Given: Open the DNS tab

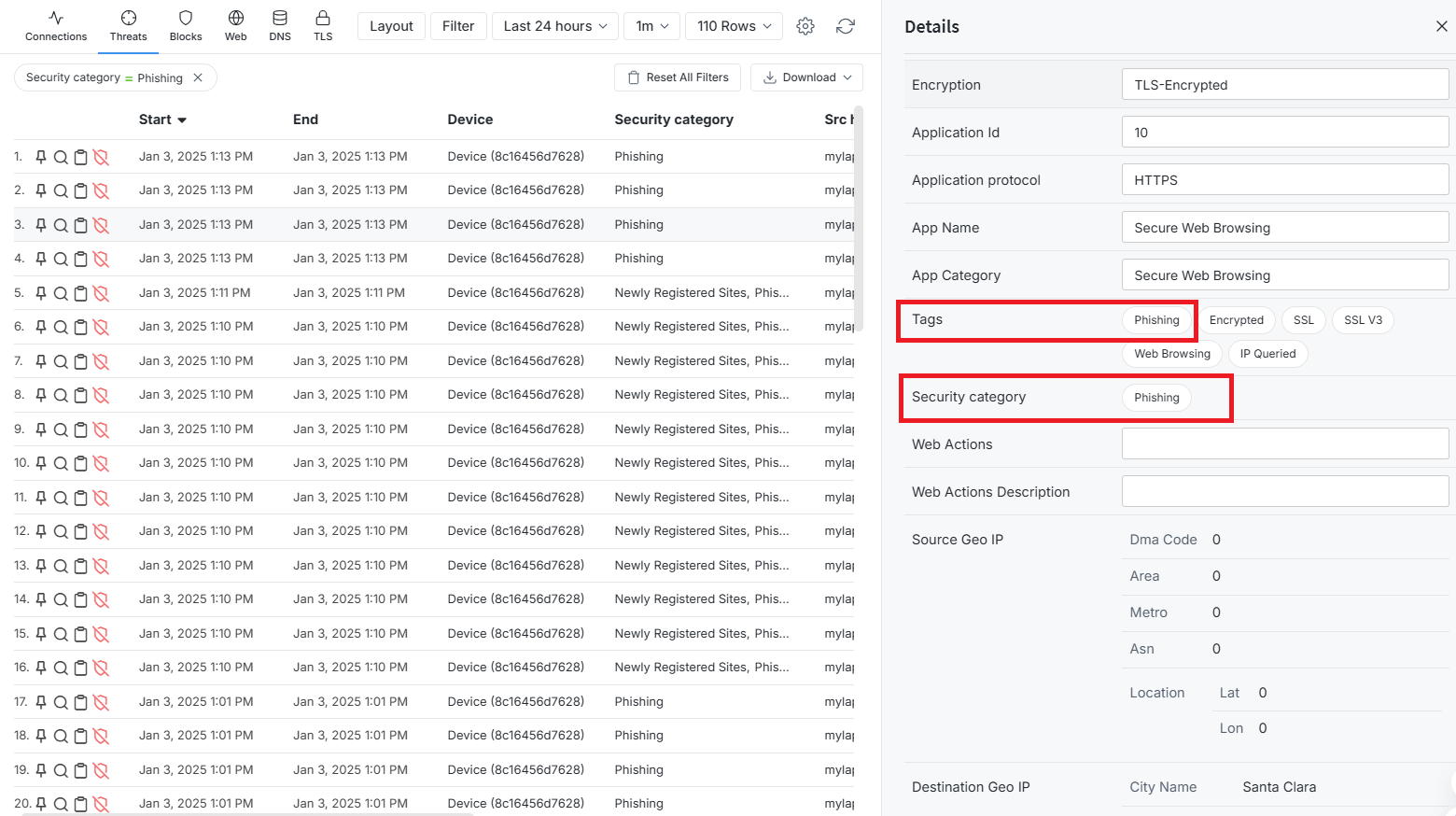Looking at the screenshot, I should click(280, 26).
